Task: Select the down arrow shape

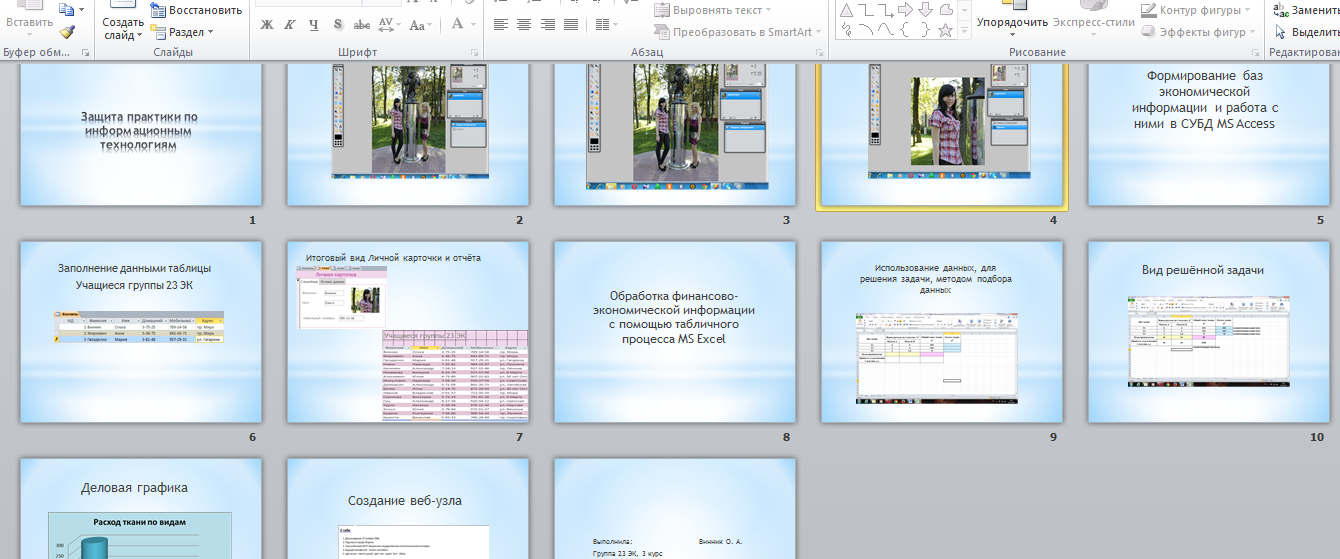Action: (x=926, y=10)
